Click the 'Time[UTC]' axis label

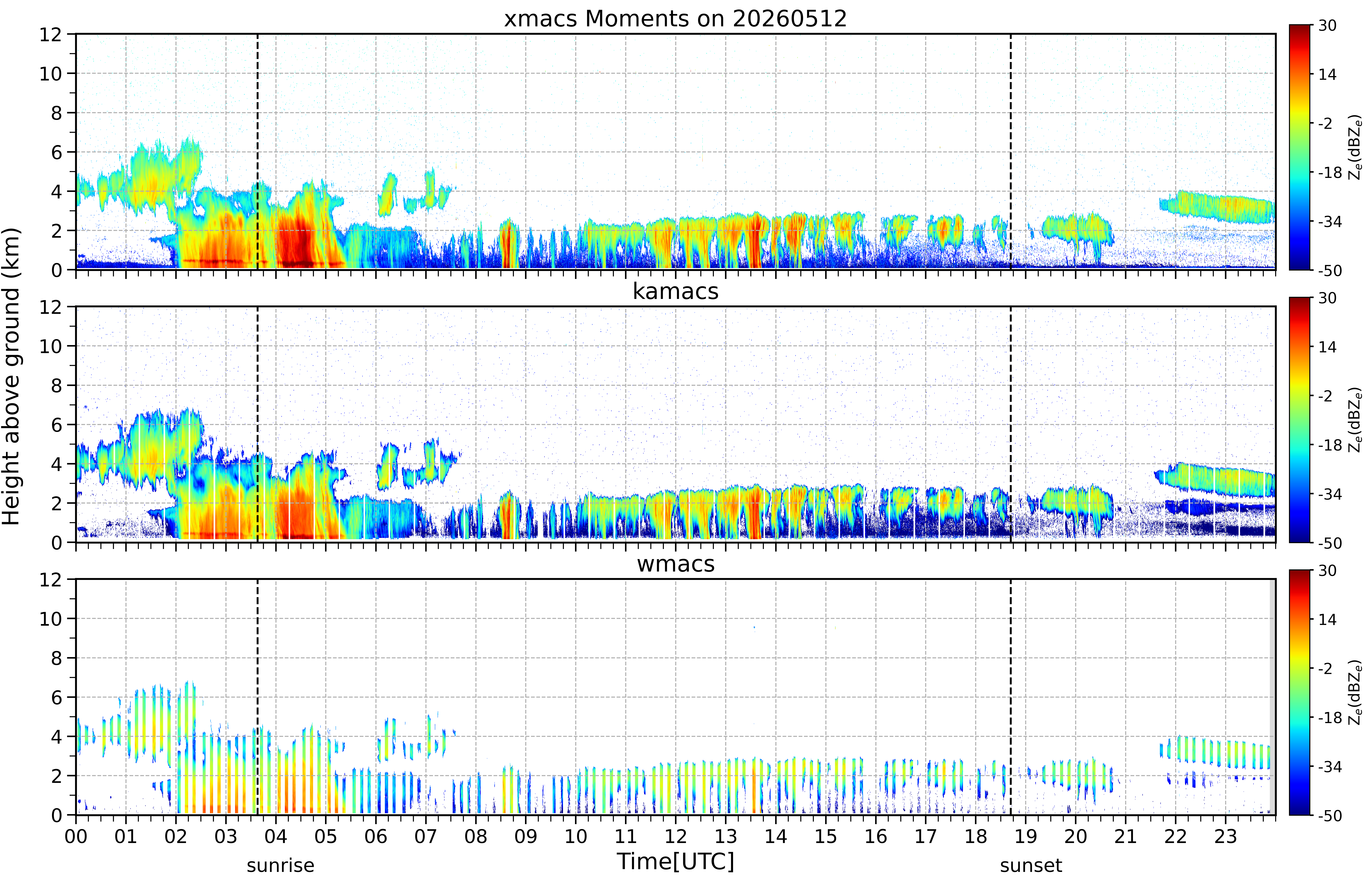pos(675,861)
